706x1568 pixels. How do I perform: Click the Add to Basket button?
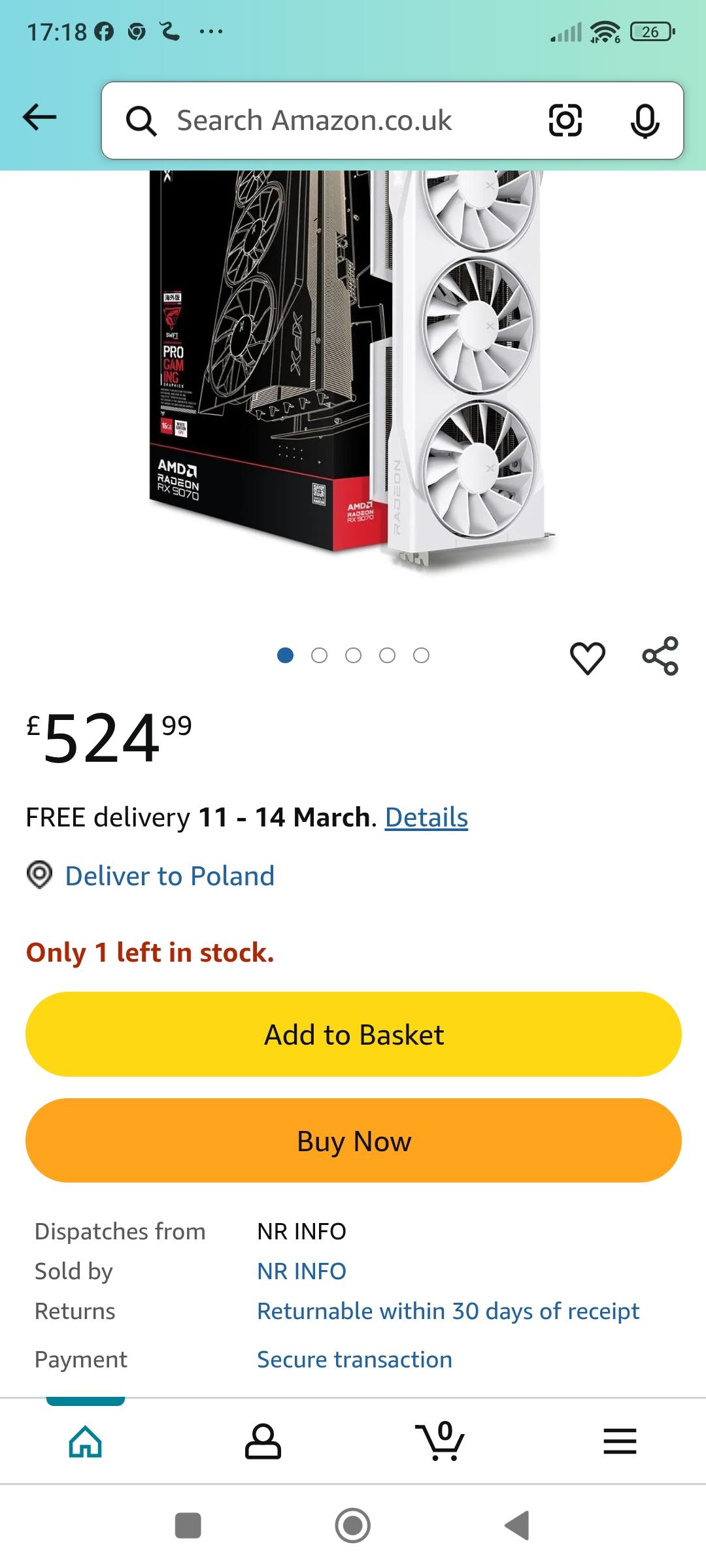[353, 1034]
